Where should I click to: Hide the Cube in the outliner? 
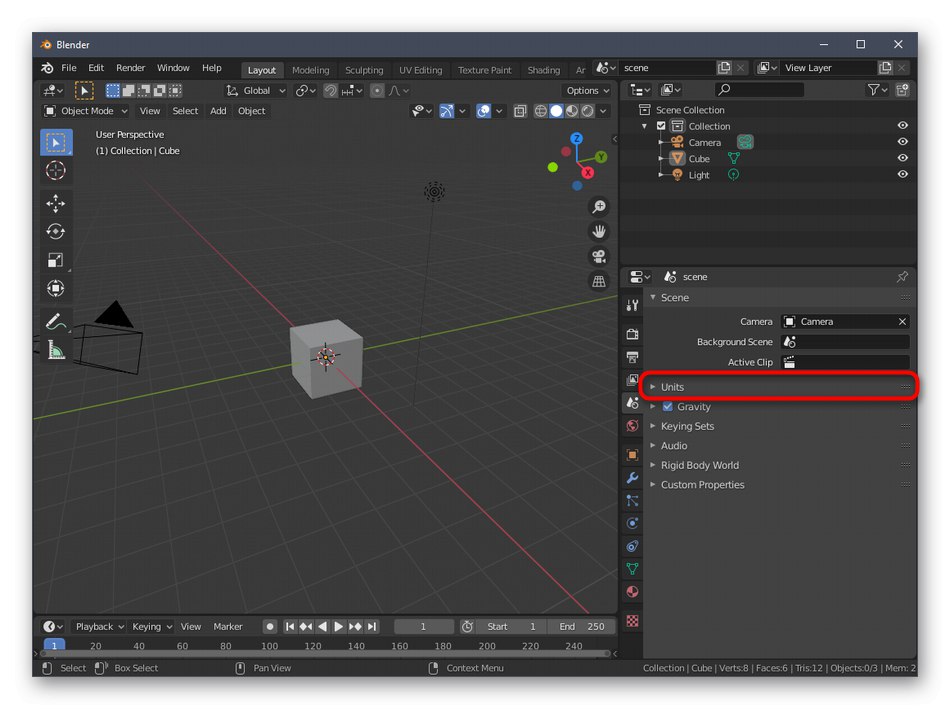(902, 158)
